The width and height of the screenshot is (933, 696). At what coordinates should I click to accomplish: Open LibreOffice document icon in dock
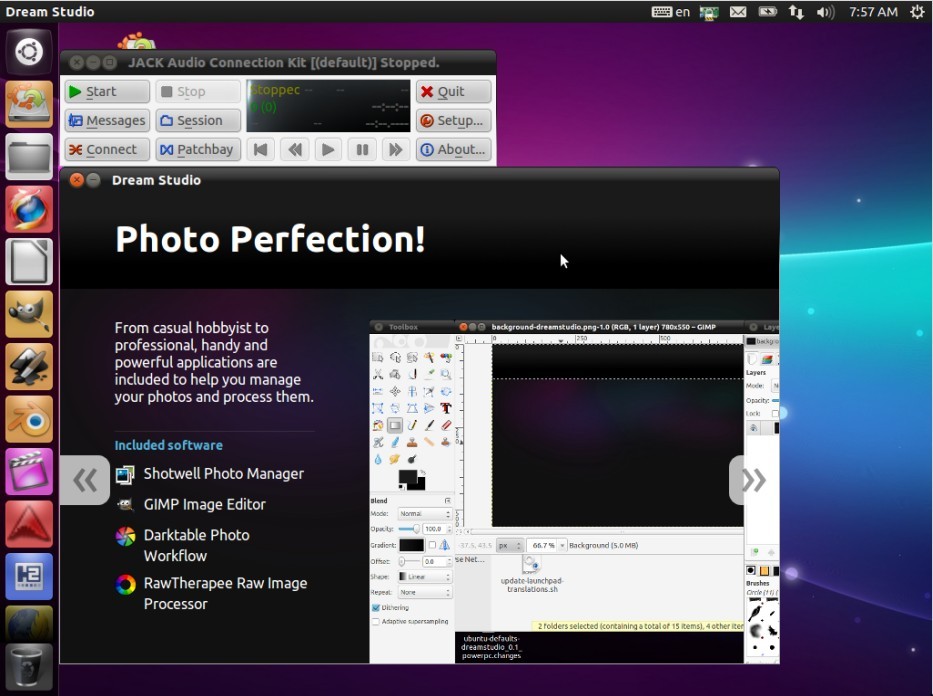[x=29, y=262]
